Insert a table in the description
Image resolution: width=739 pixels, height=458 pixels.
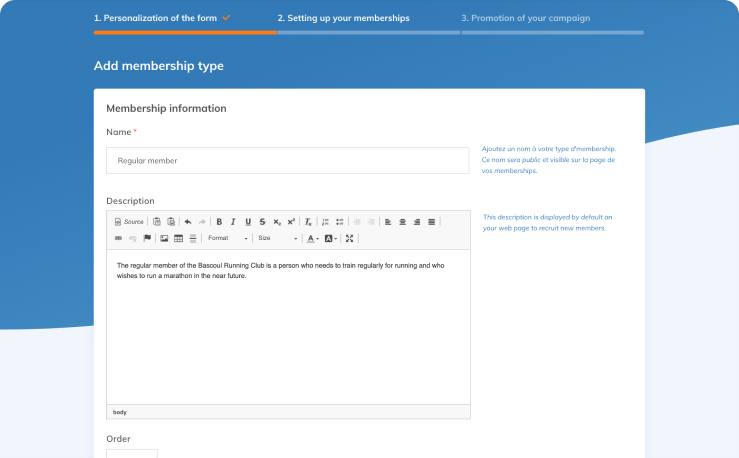pos(178,238)
